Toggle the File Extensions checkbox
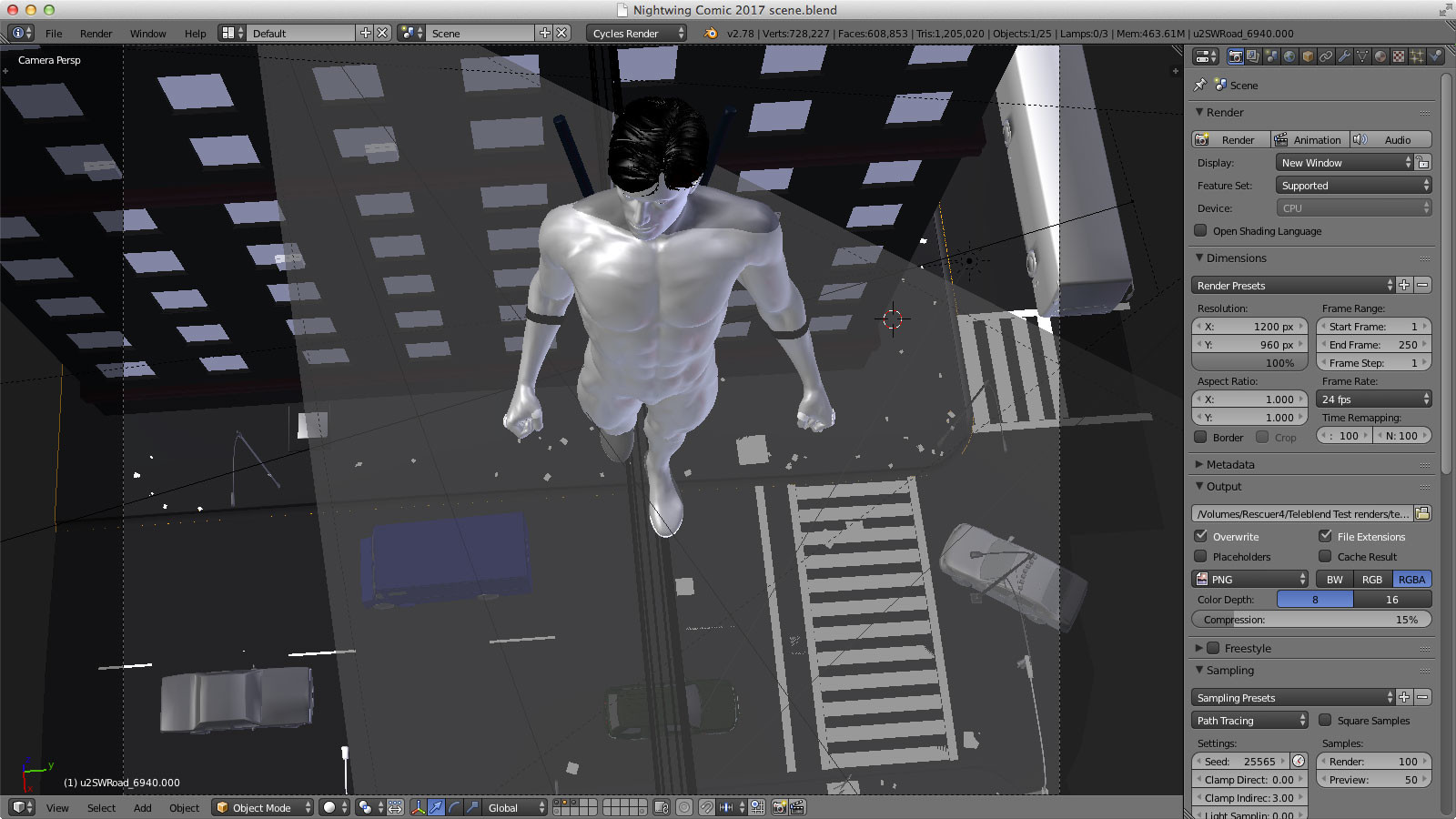 (x=1325, y=536)
